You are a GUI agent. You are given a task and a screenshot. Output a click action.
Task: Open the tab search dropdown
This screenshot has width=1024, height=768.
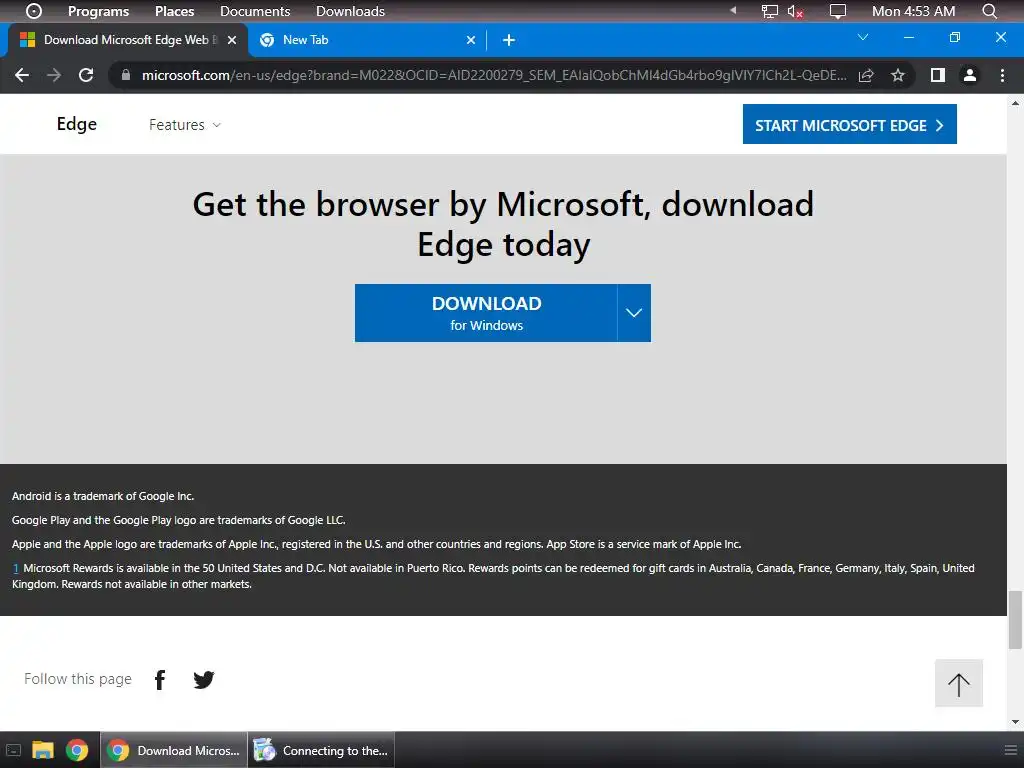[x=863, y=37]
